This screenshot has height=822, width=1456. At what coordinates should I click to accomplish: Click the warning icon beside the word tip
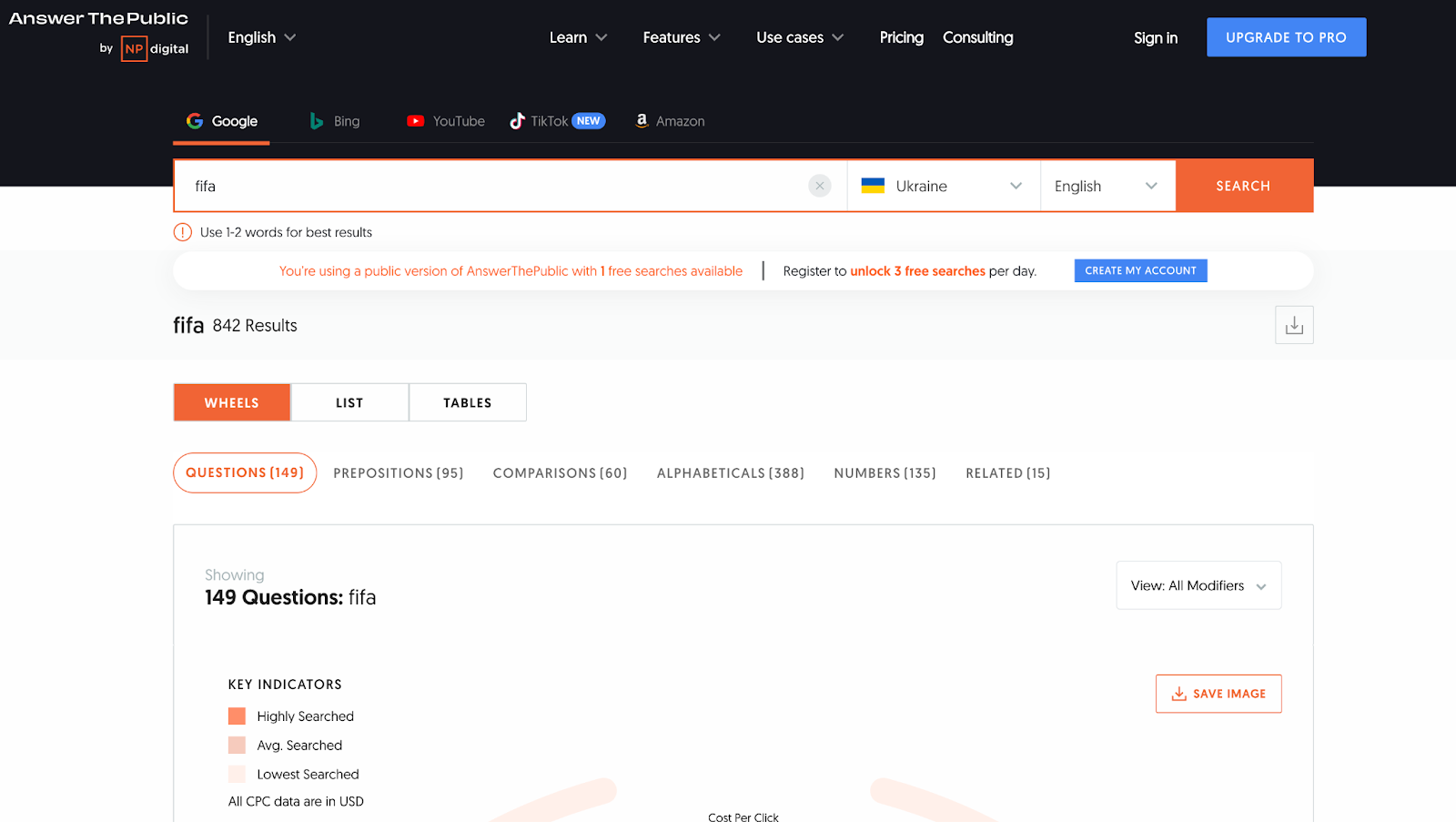[183, 232]
